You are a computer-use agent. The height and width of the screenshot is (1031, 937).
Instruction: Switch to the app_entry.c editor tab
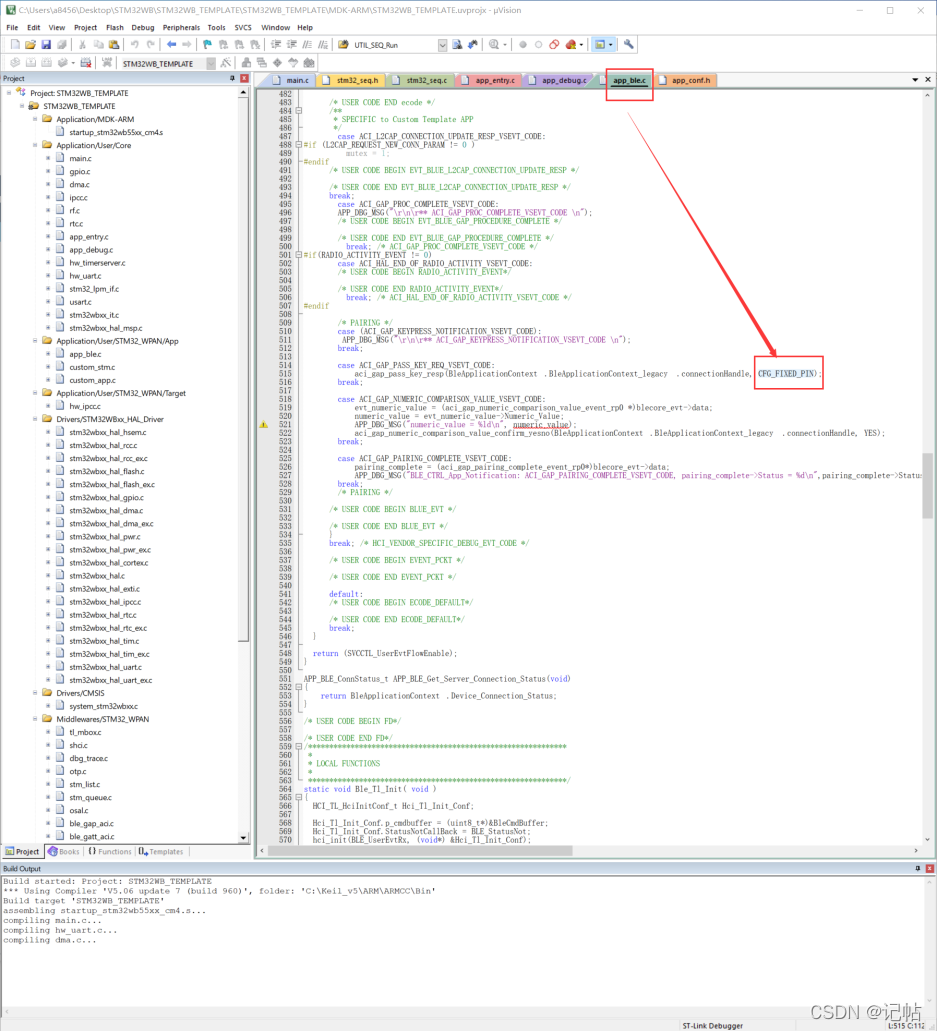(x=489, y=80)
